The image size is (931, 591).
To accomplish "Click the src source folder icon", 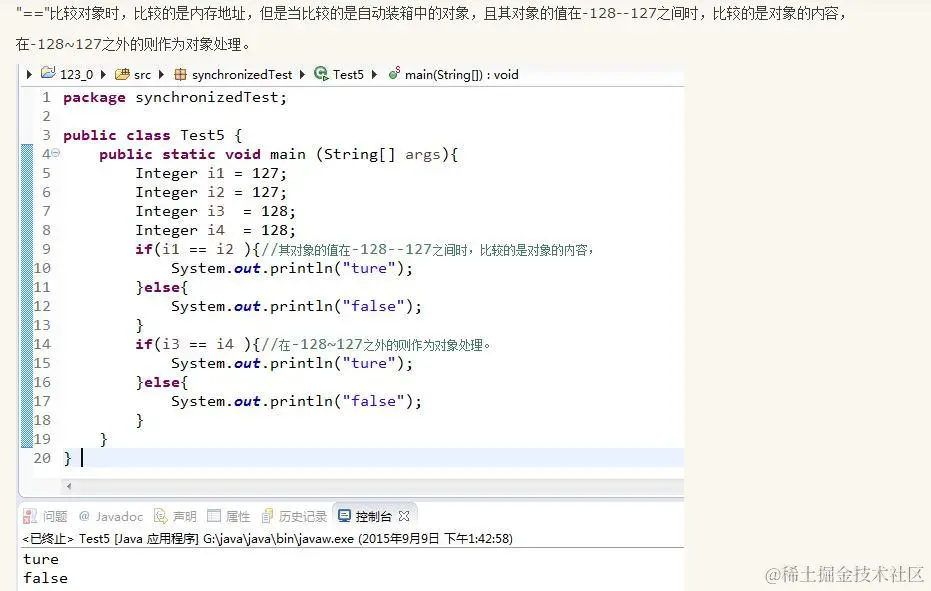I will click(122, 74).
